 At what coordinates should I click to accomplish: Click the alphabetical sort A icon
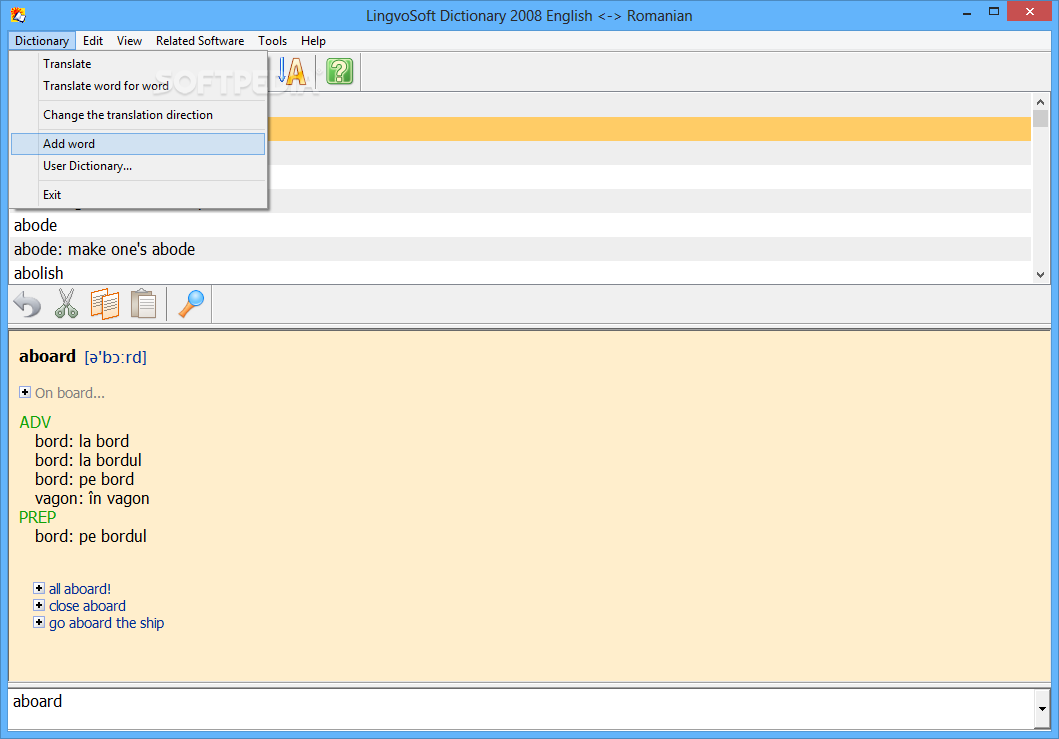(292, 72)
